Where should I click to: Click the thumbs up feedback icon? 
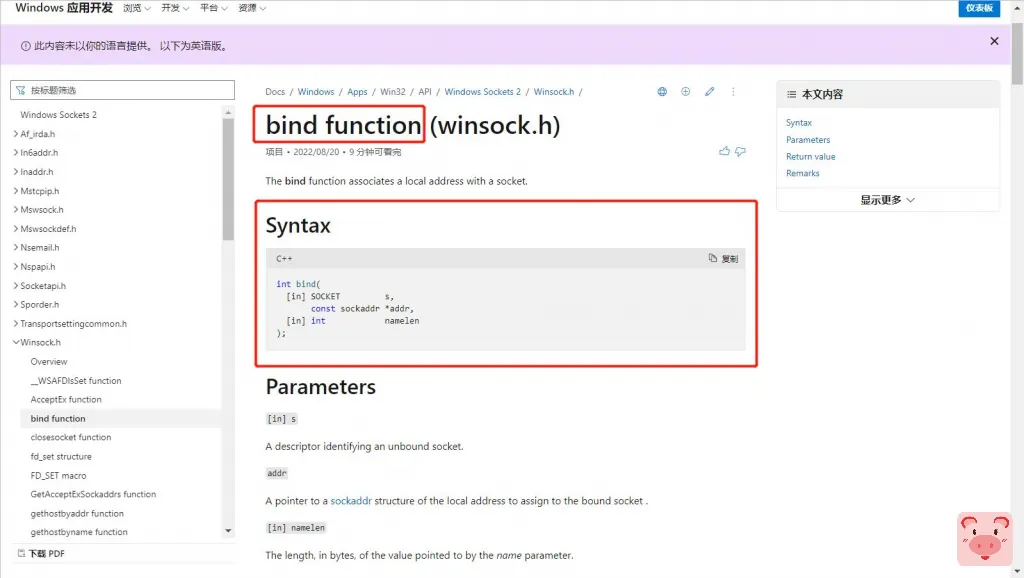pyautogui.click(x=724, y=152)
